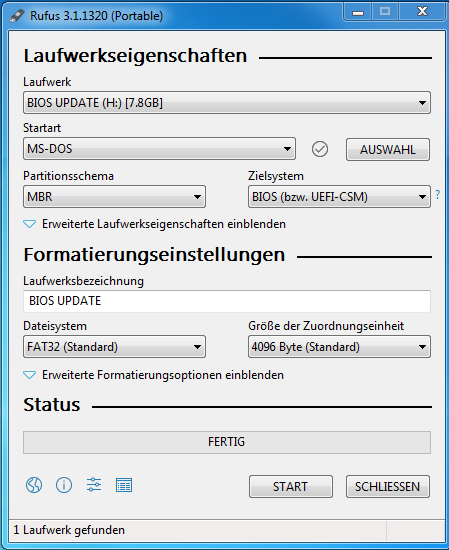449x550 pixels.
Task: Open the Partitionsschema MBR dropdown
Action: pos(114,196)
